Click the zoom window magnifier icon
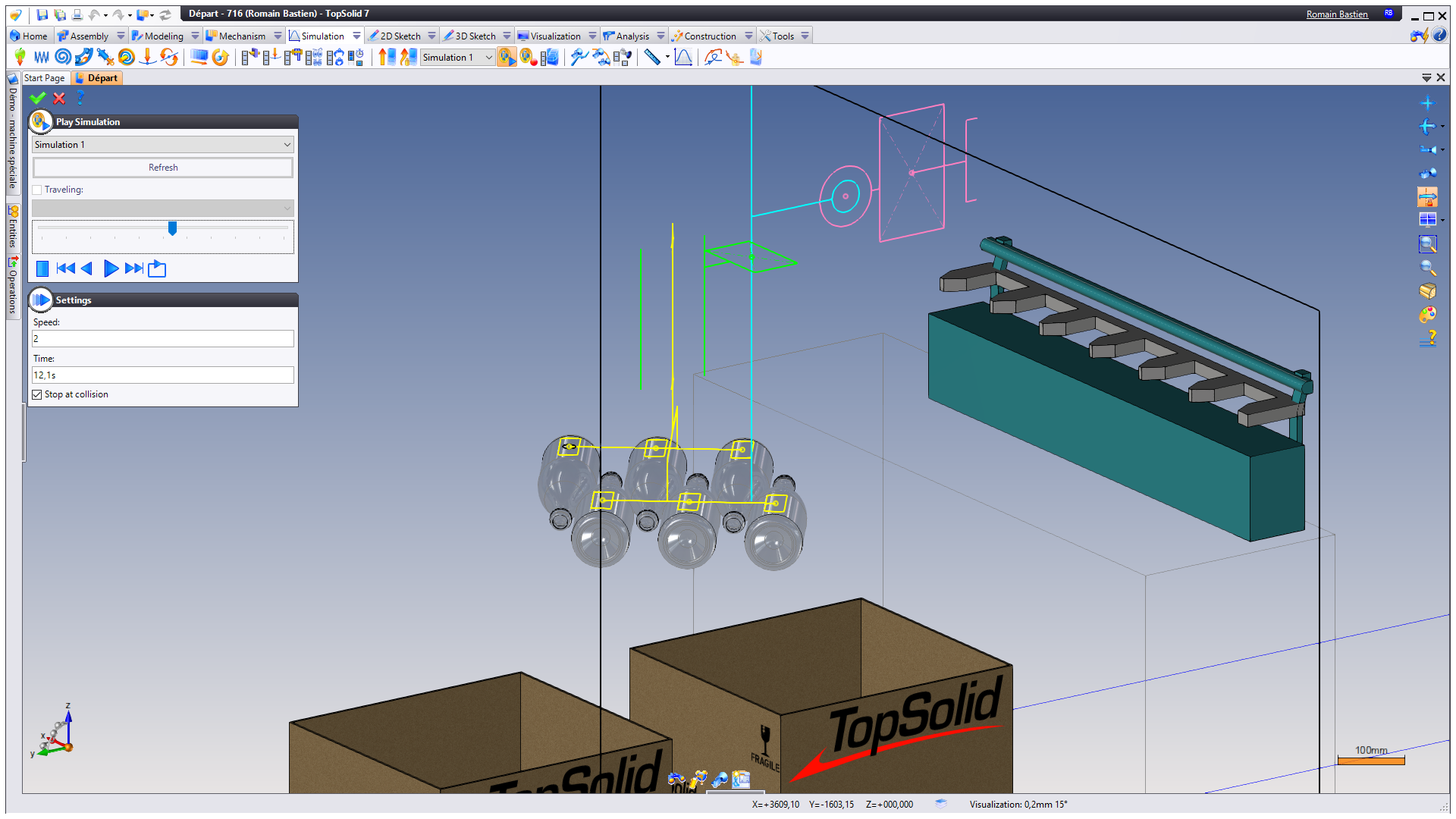The width and height of the screenshot is (1456, 819). pos(1427,244)
